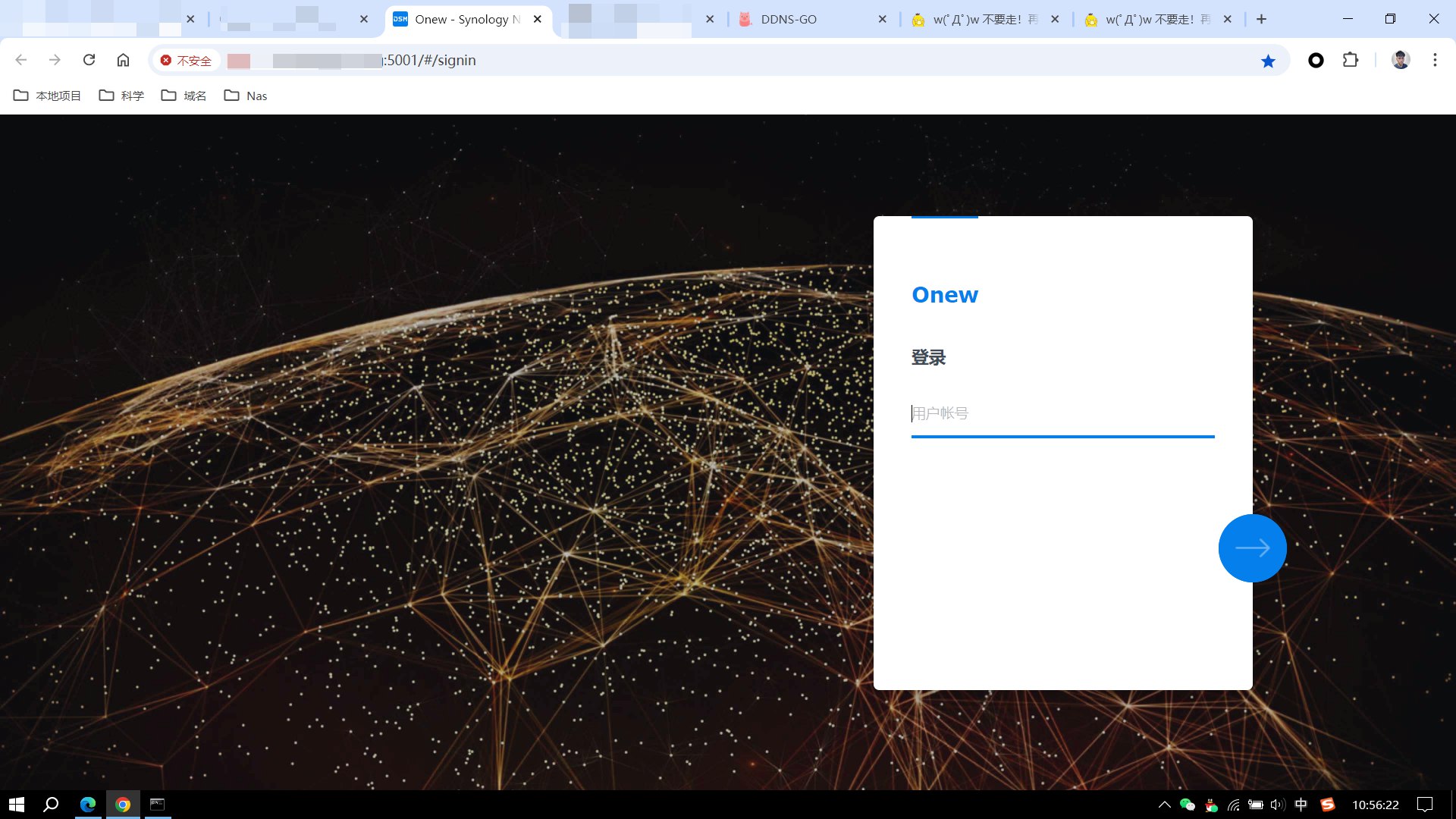This screenshot has width=1456, height=819.
Task: Open Microsoft Edge from the taskbar
Action: tap(88, 805)
